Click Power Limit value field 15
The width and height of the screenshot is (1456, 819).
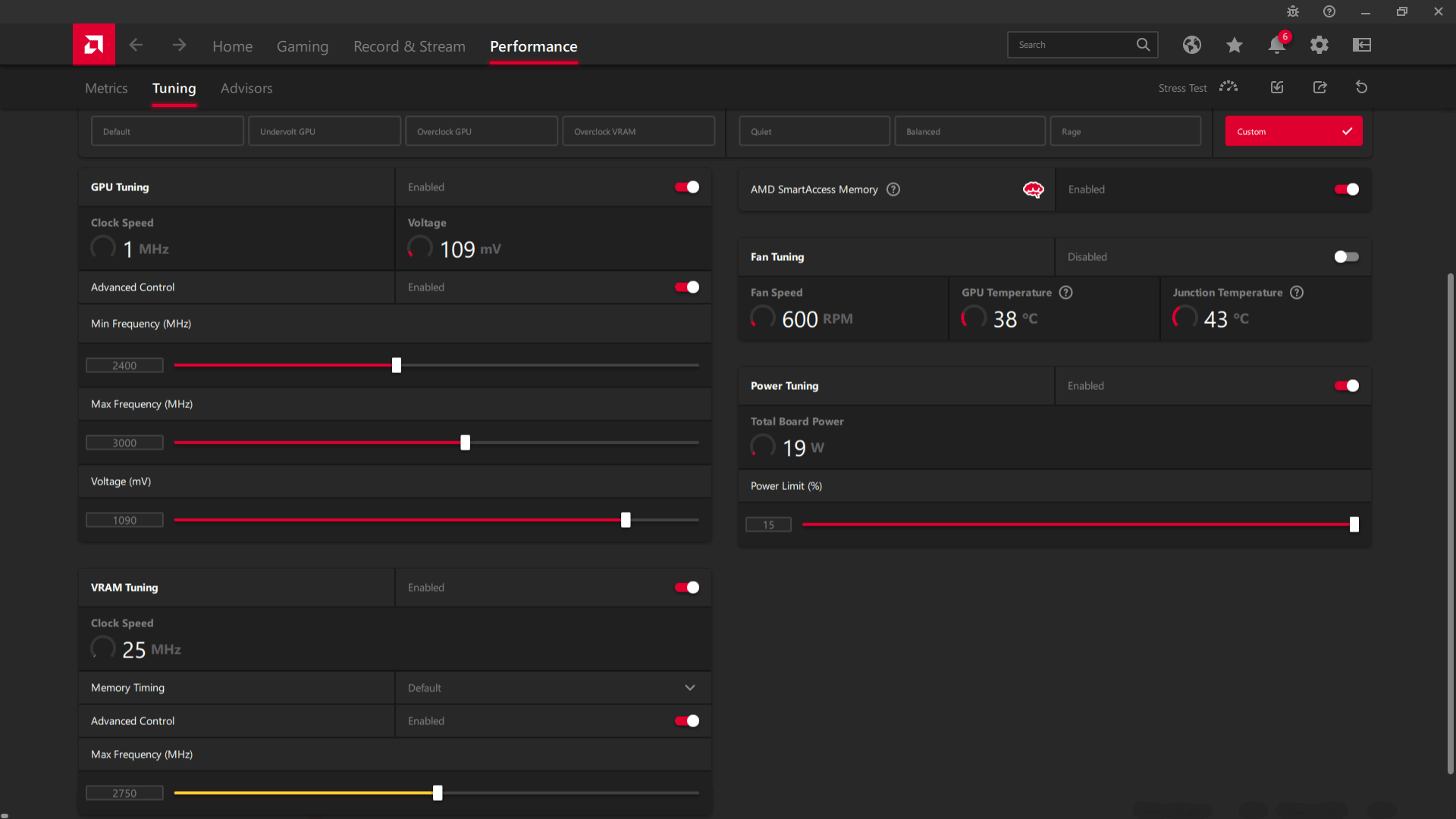tap(768, 525)
